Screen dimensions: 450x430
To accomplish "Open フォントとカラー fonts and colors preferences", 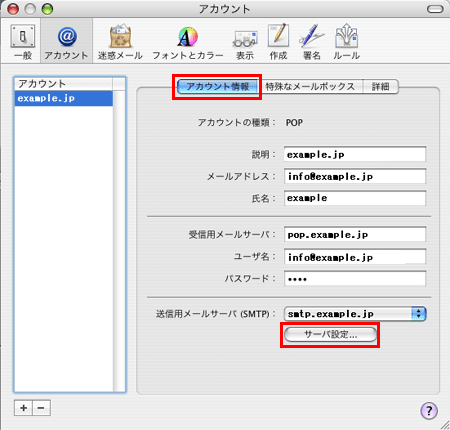I will click(x=188, y=41).
